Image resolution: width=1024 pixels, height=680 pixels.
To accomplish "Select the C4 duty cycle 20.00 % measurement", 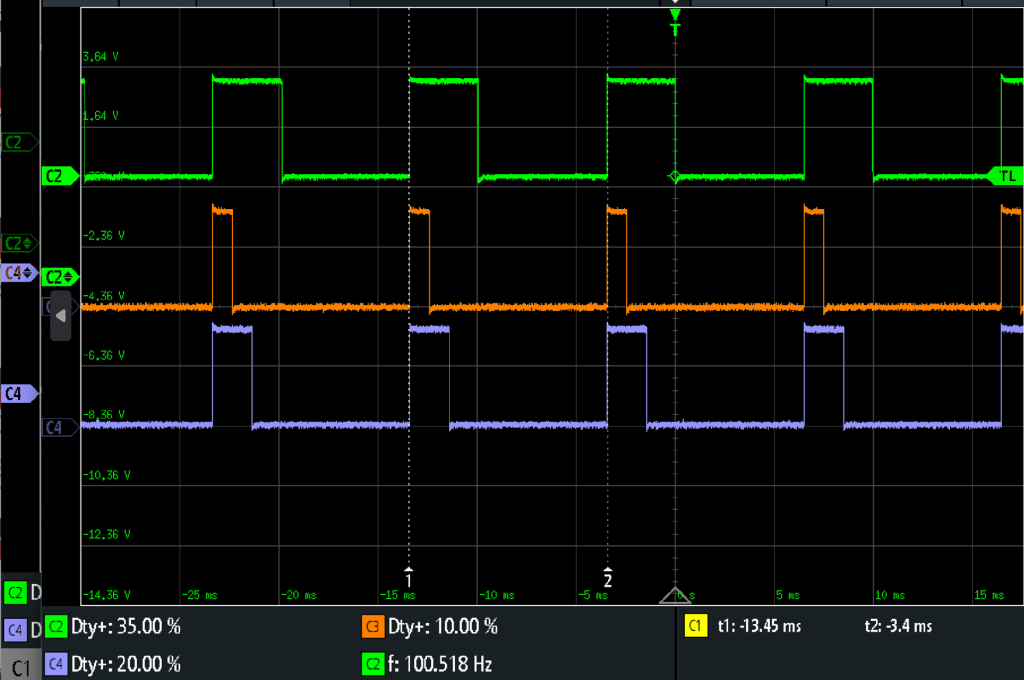I will (113, 663).
